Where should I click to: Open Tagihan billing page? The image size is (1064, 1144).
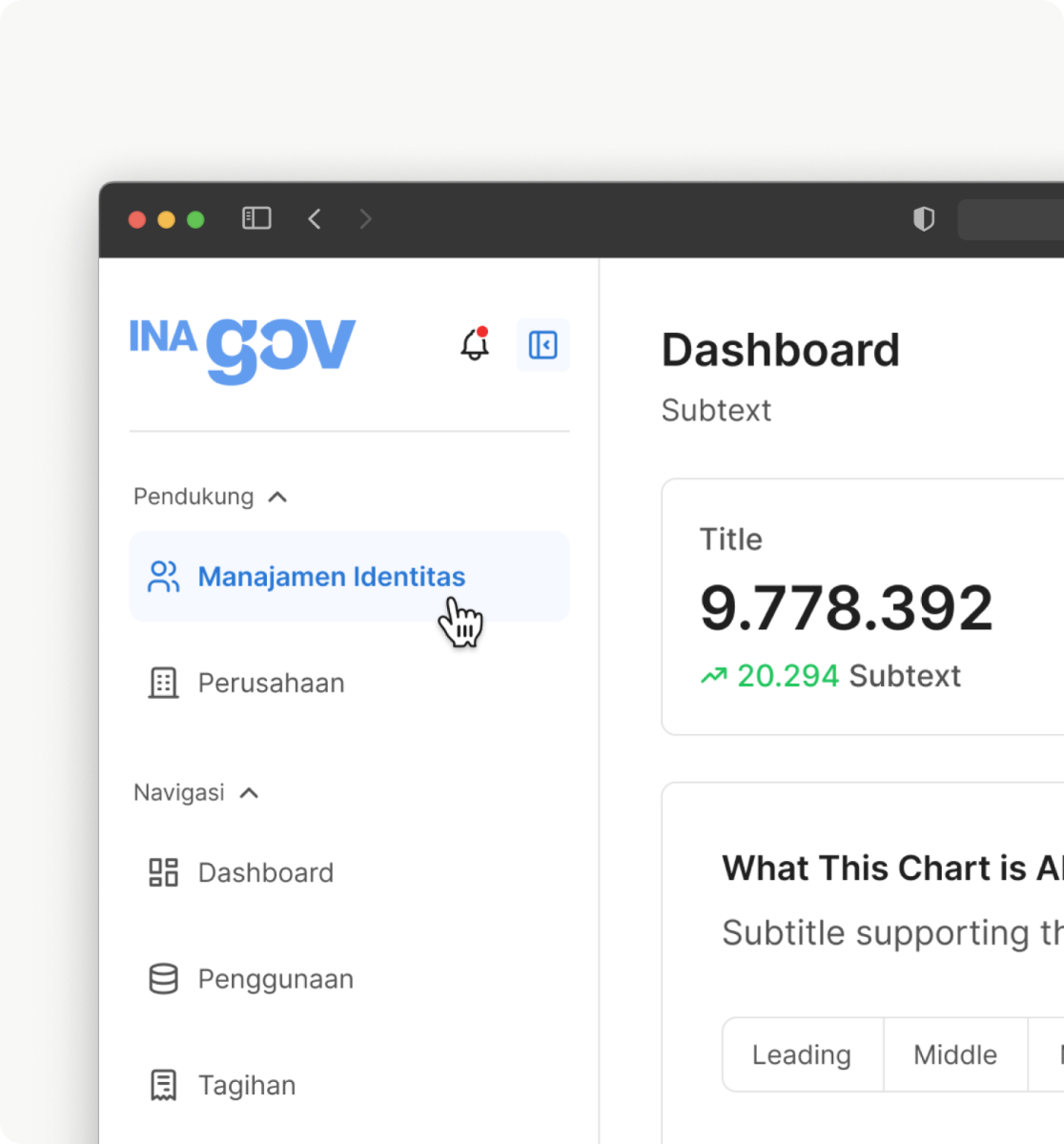click(246, 1085)
